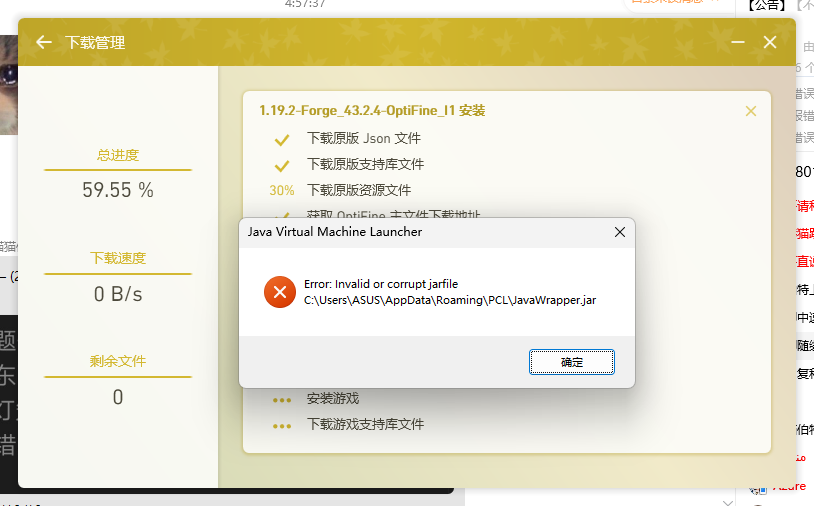The image size is (814, 506).
Task: Click the jarfile error message text
Action: (450, 292)
